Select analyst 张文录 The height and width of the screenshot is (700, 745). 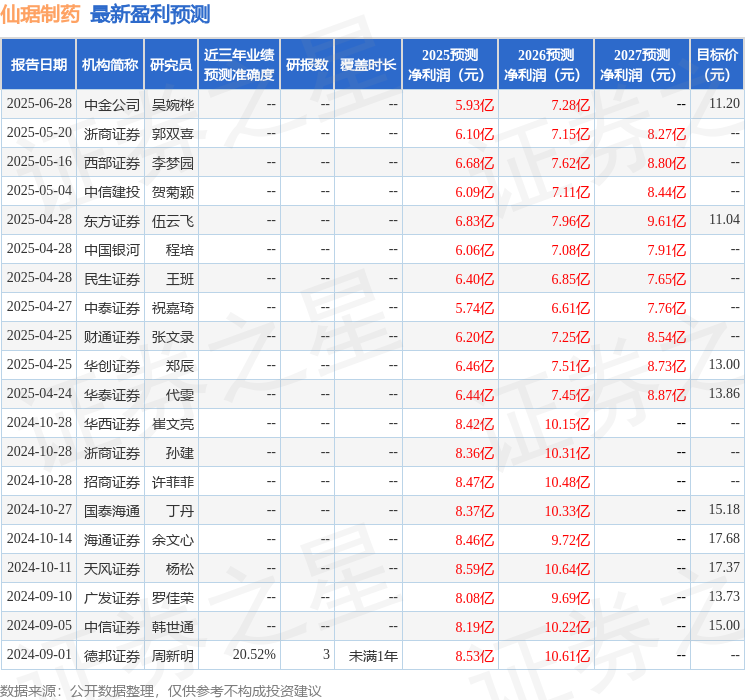tap(172, 337)
